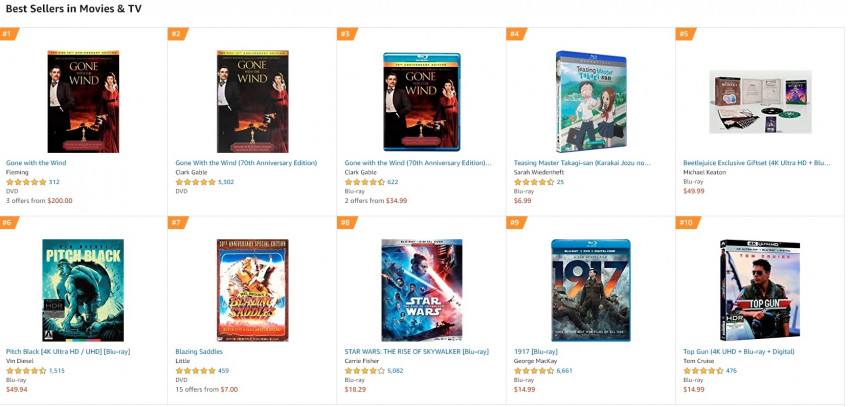
Task: Click the $6.99 price for Teasing Master Takagi-san
Action: 522,201
